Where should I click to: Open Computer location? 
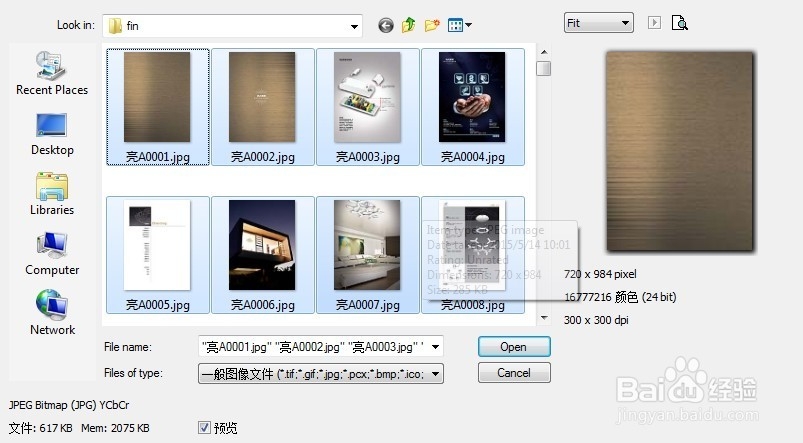point(52,254)
